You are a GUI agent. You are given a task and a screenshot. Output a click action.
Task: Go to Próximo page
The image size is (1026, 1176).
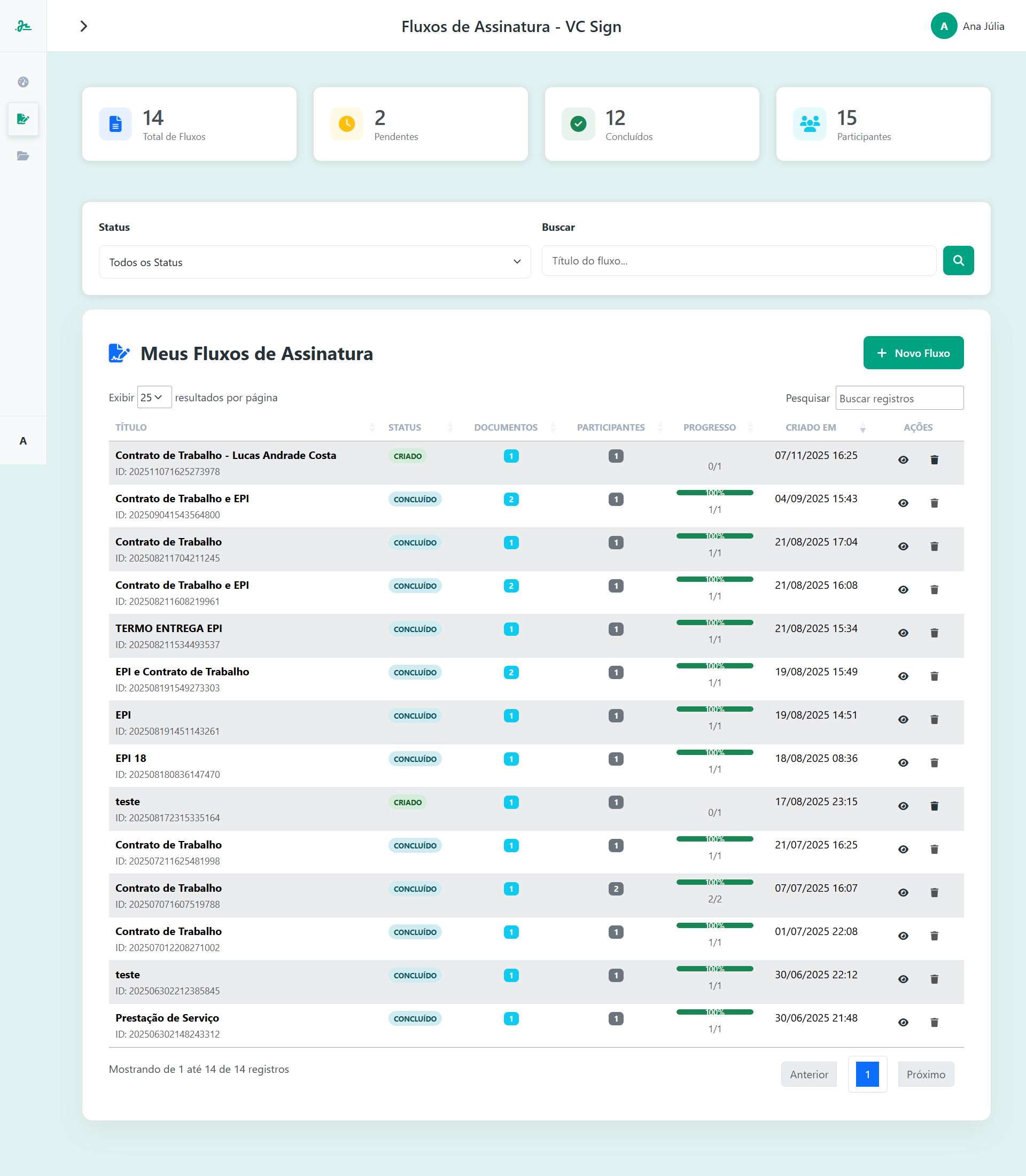(925, 1074)
